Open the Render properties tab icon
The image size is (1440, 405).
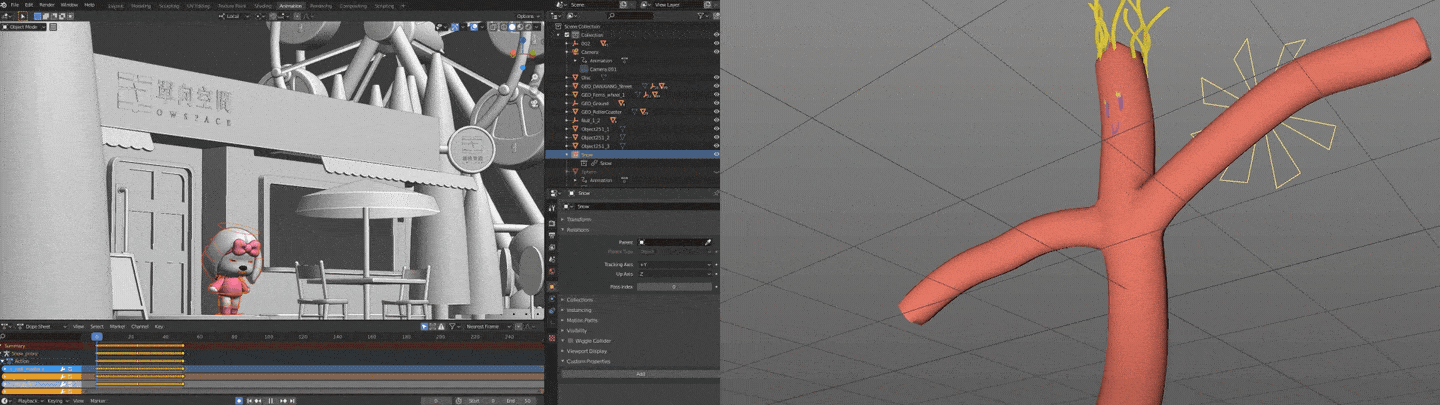coord(552,223)
